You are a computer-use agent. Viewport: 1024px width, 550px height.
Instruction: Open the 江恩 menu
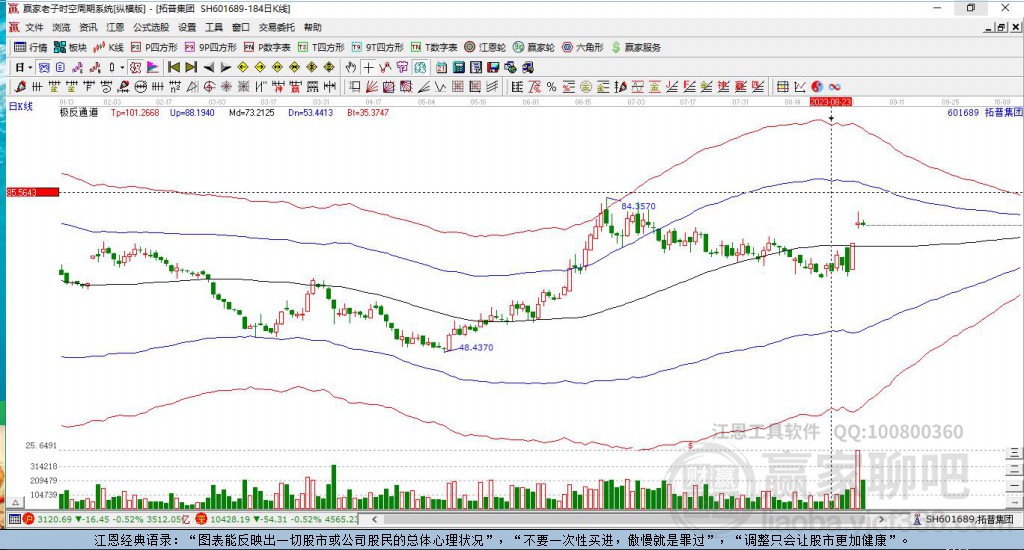(x=115, y=27)
